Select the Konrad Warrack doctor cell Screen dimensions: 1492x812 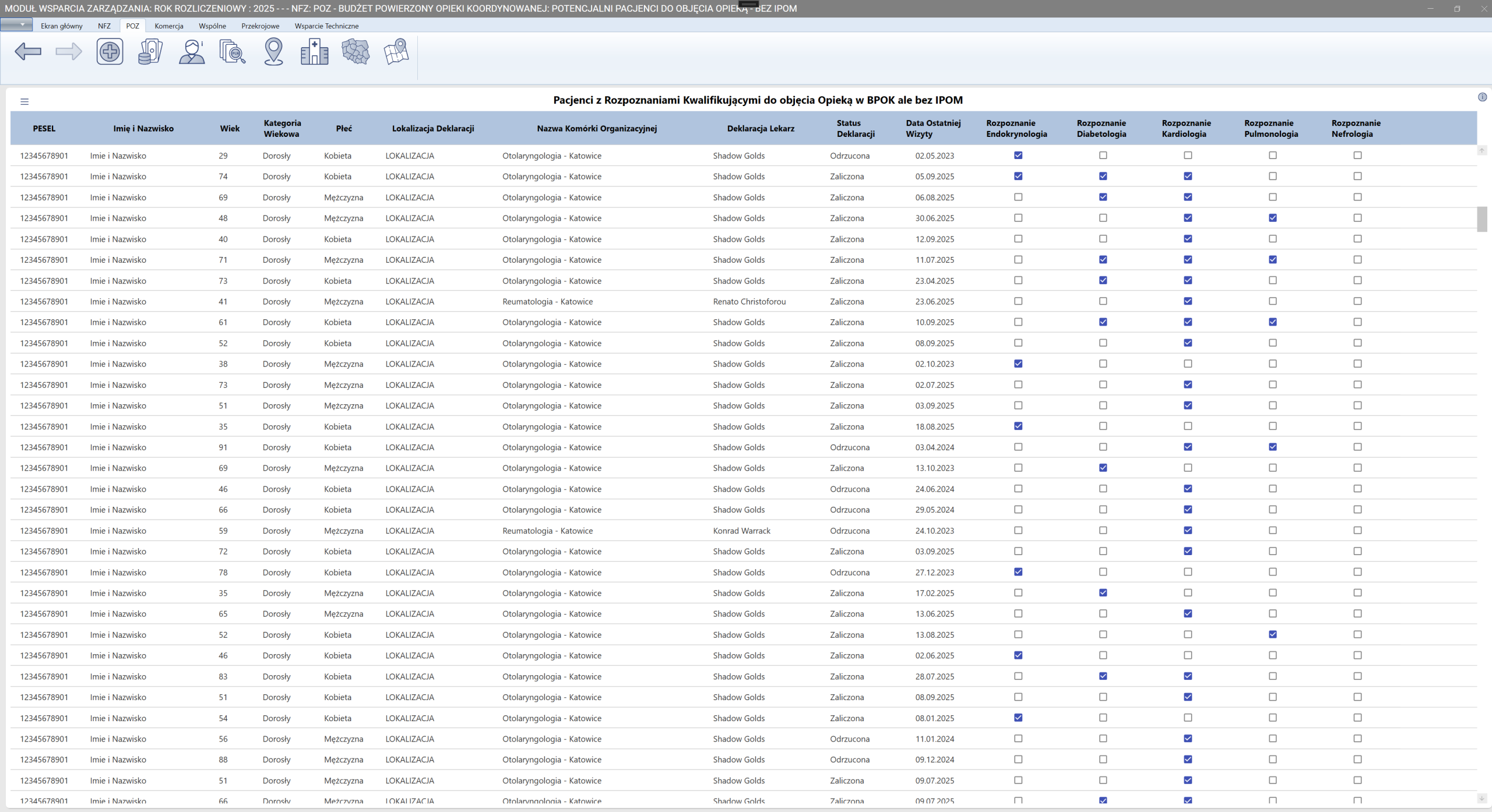point(741,531)
